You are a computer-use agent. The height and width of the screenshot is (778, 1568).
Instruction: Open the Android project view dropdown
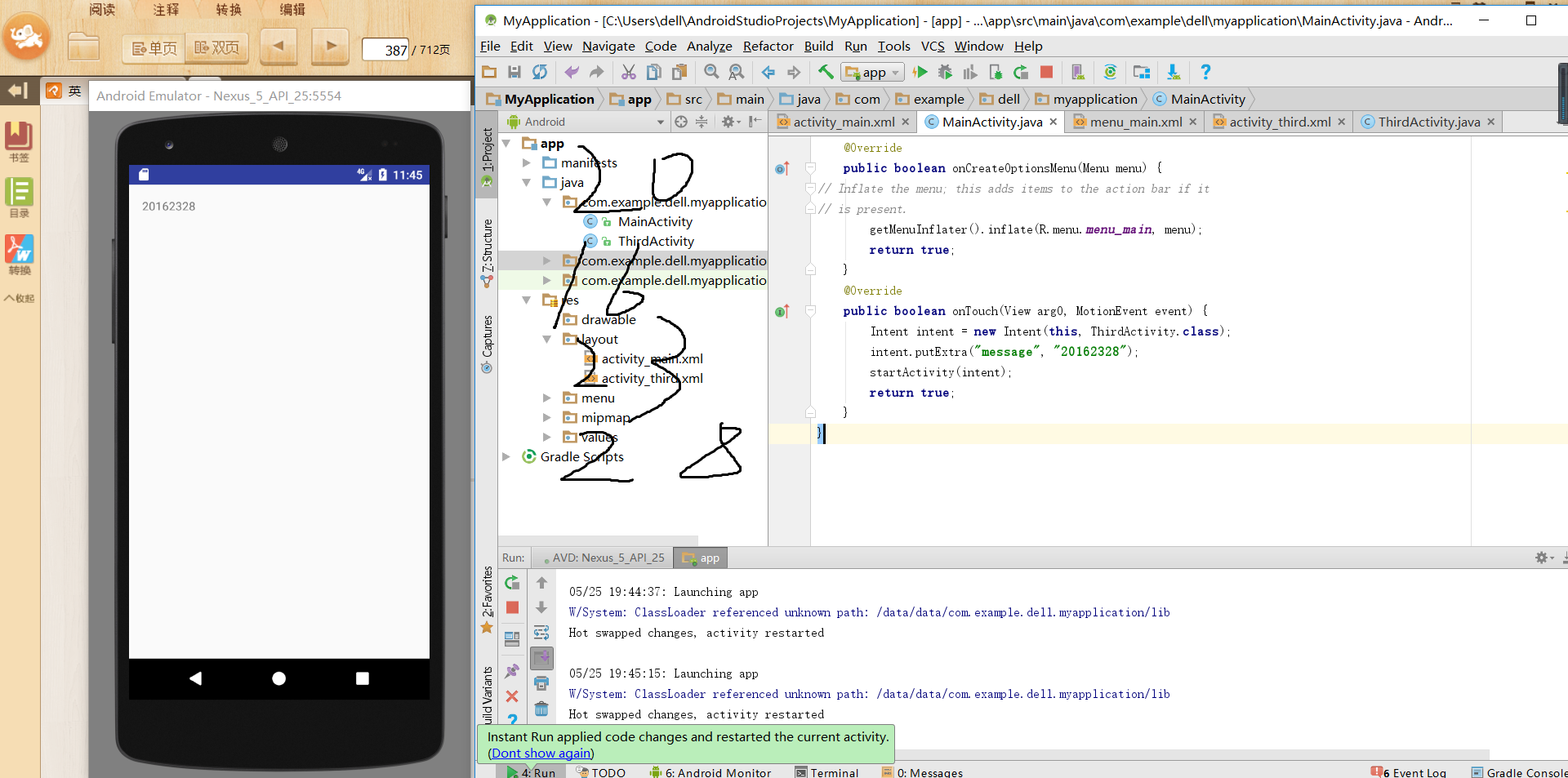click(x=586, y=122)
